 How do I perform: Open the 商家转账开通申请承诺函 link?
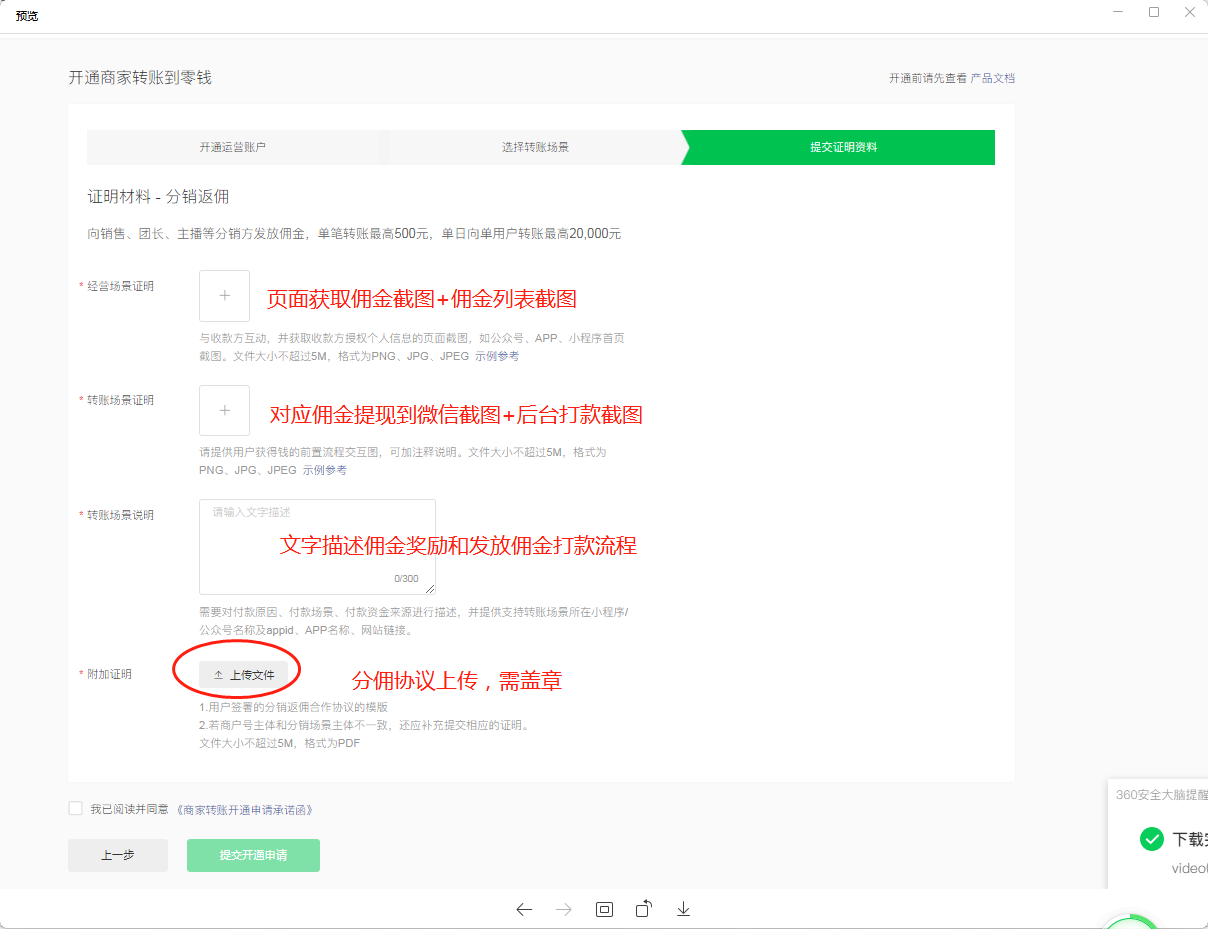250,810
